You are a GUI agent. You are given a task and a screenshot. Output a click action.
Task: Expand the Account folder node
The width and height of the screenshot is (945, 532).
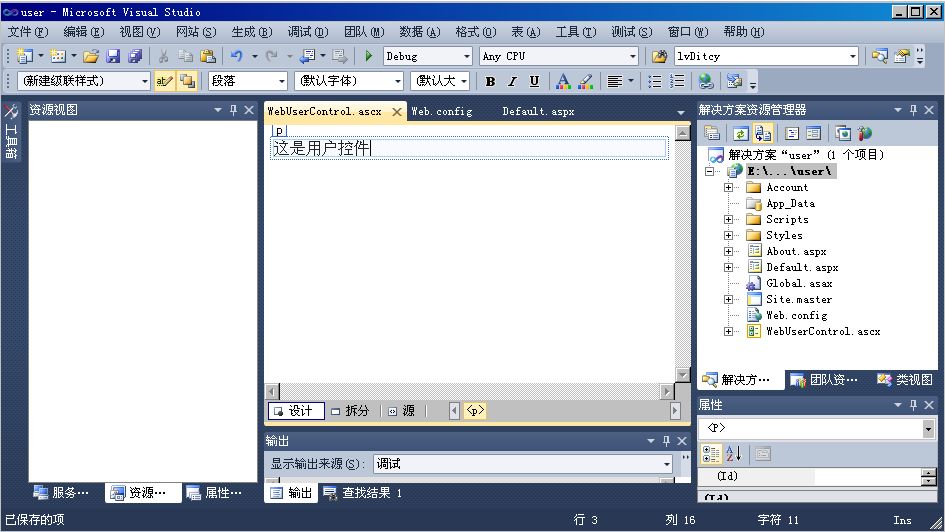coord(729,187)
